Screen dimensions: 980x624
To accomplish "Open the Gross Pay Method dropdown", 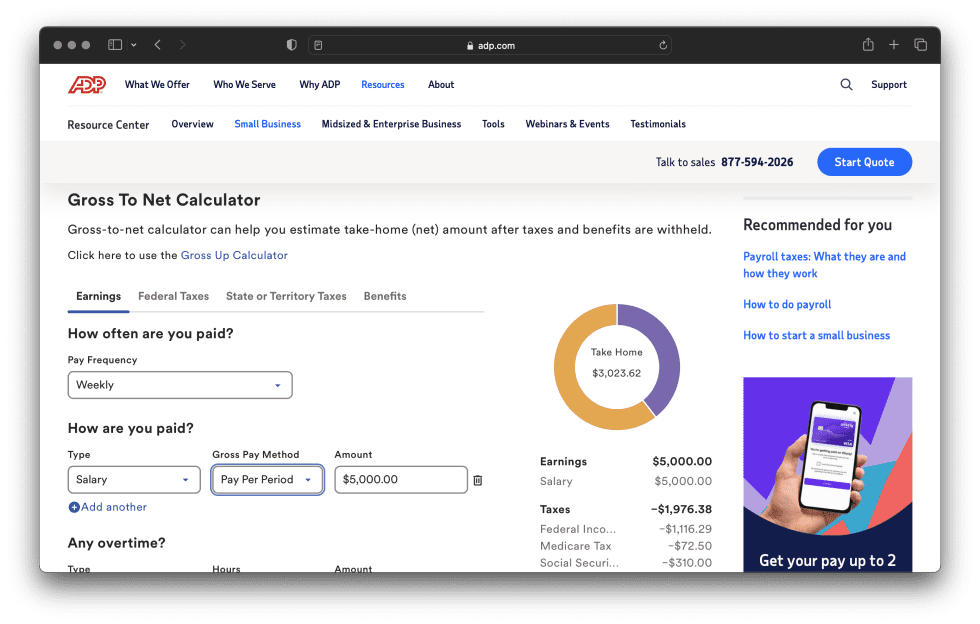I will [268, 480].
